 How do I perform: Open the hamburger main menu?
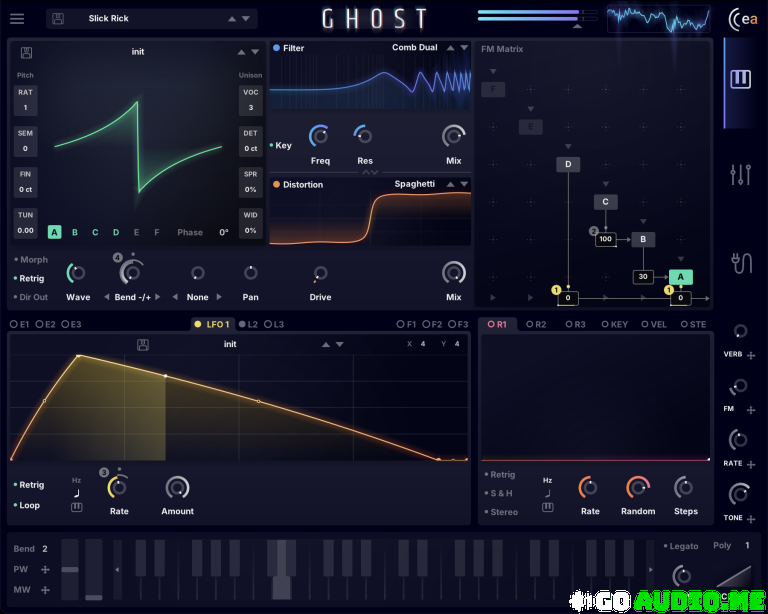point(17,19)
